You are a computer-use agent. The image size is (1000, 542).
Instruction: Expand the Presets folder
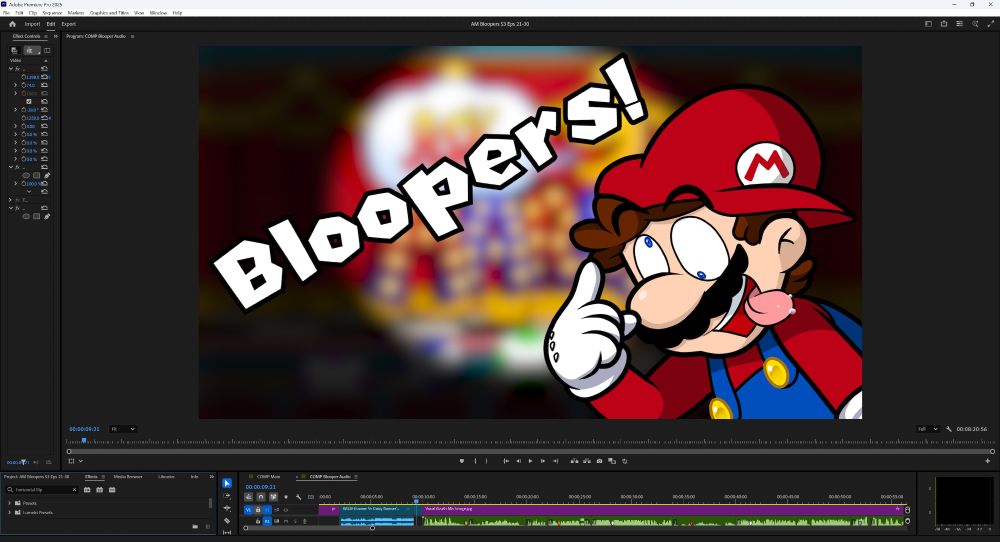[x=10, y=503]
